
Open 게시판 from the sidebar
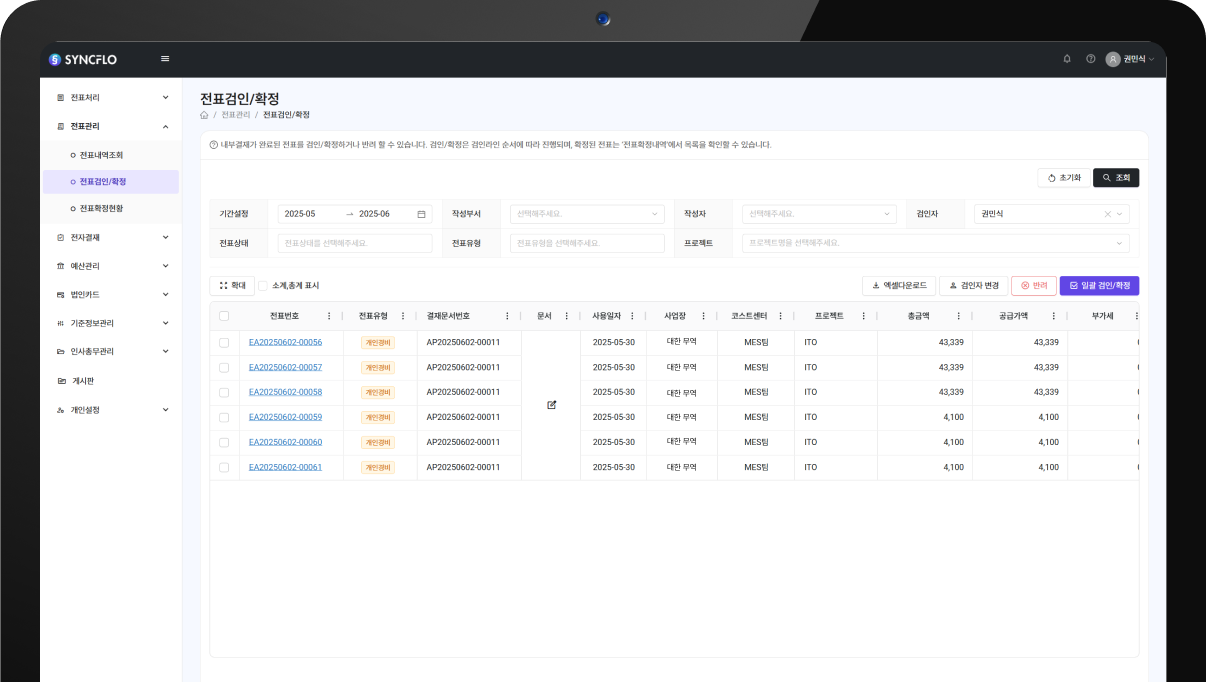click(x=82, y=381)
